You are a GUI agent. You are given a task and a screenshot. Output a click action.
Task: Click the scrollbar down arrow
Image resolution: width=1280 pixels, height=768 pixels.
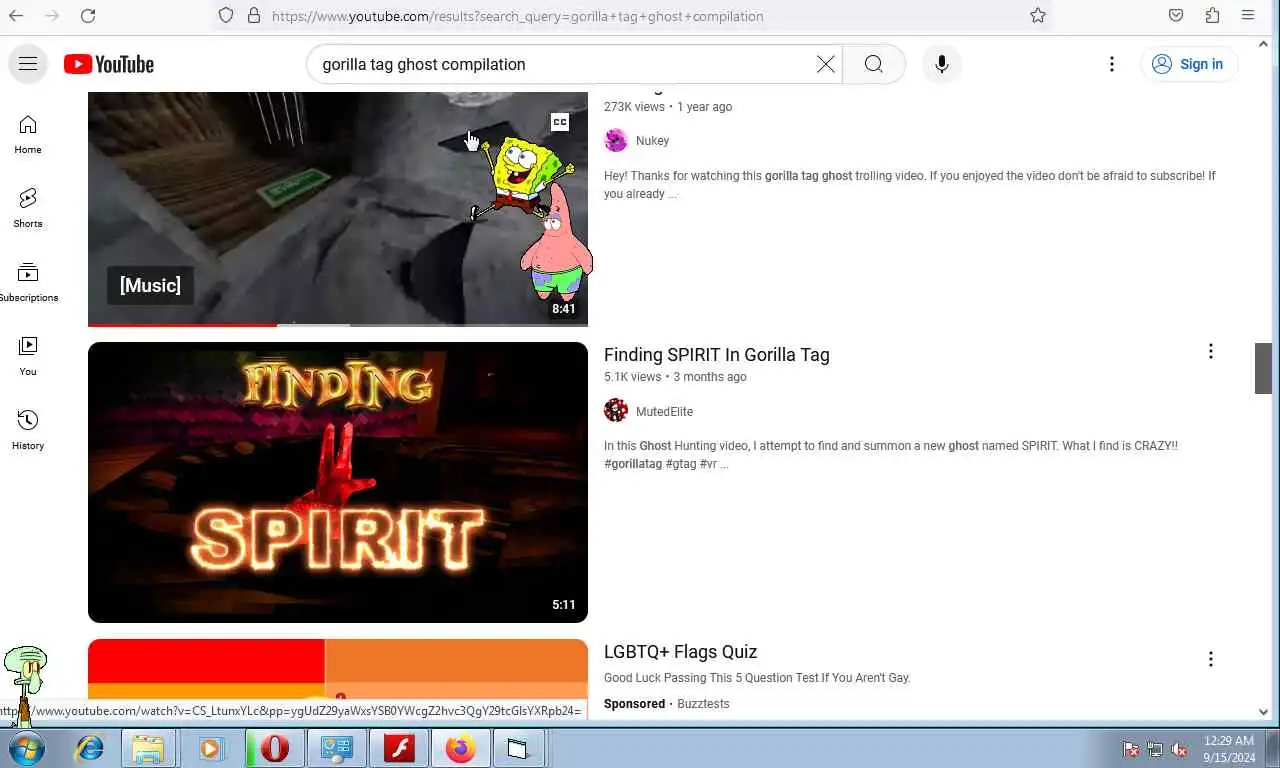pyautogui.click(x=1263, y=712)
